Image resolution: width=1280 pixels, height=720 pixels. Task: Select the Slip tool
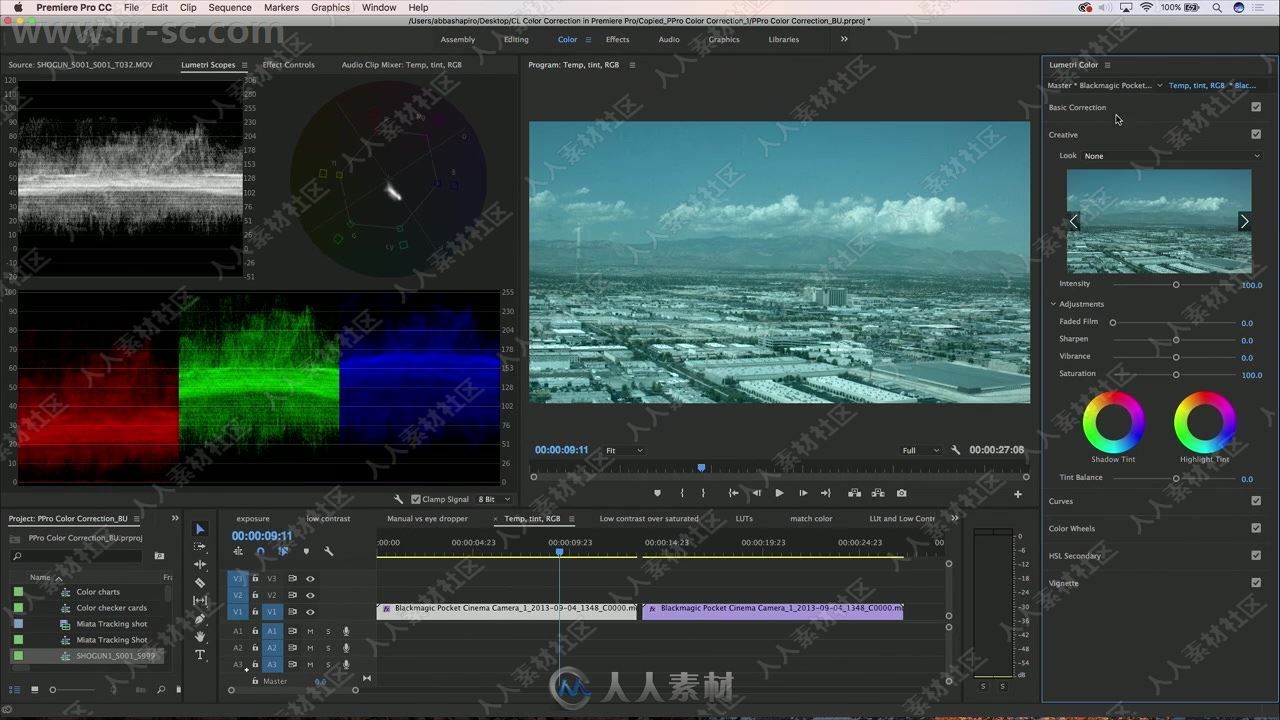[200, 601]
